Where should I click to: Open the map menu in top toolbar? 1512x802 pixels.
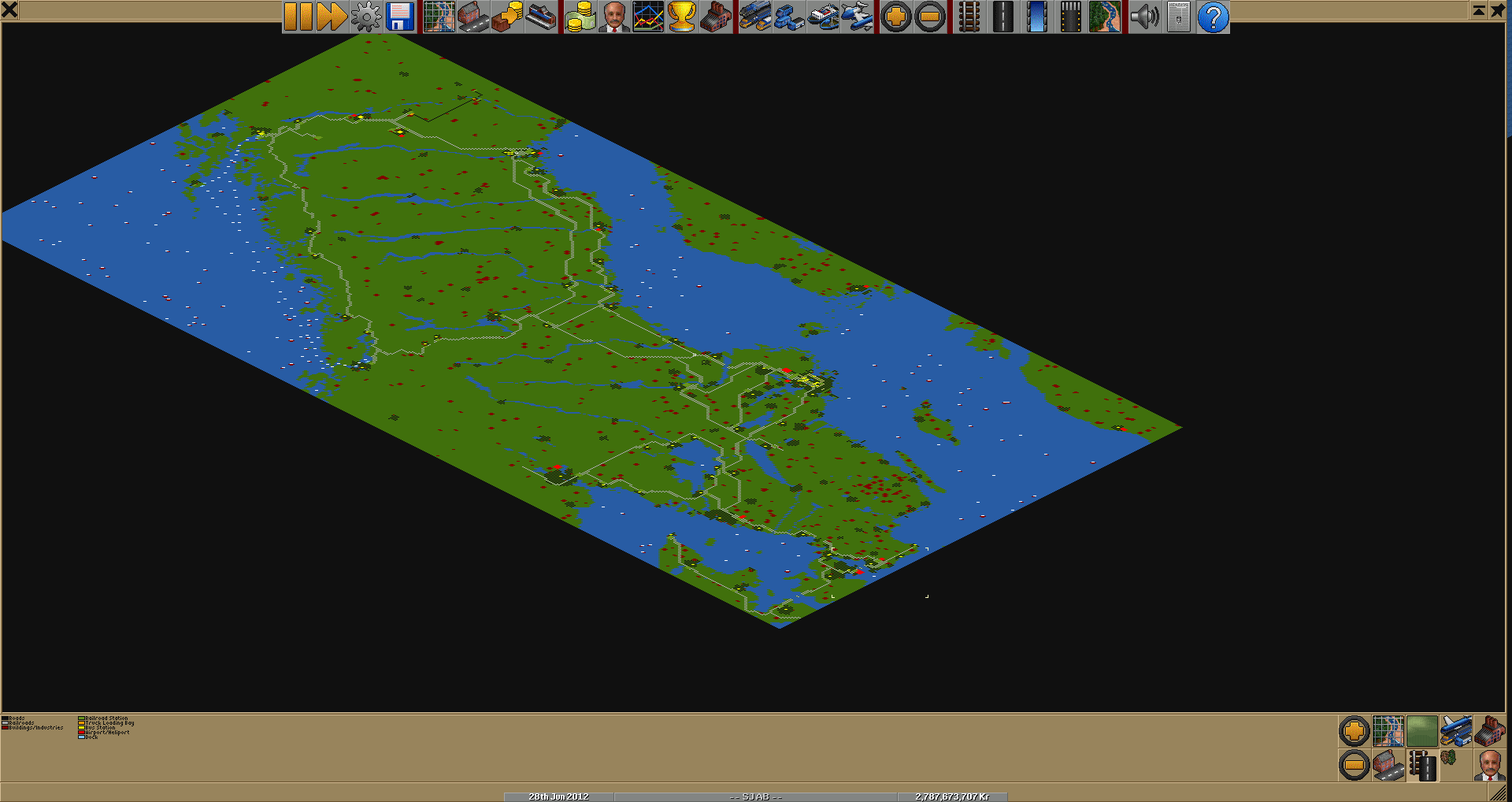pos(439,17)
